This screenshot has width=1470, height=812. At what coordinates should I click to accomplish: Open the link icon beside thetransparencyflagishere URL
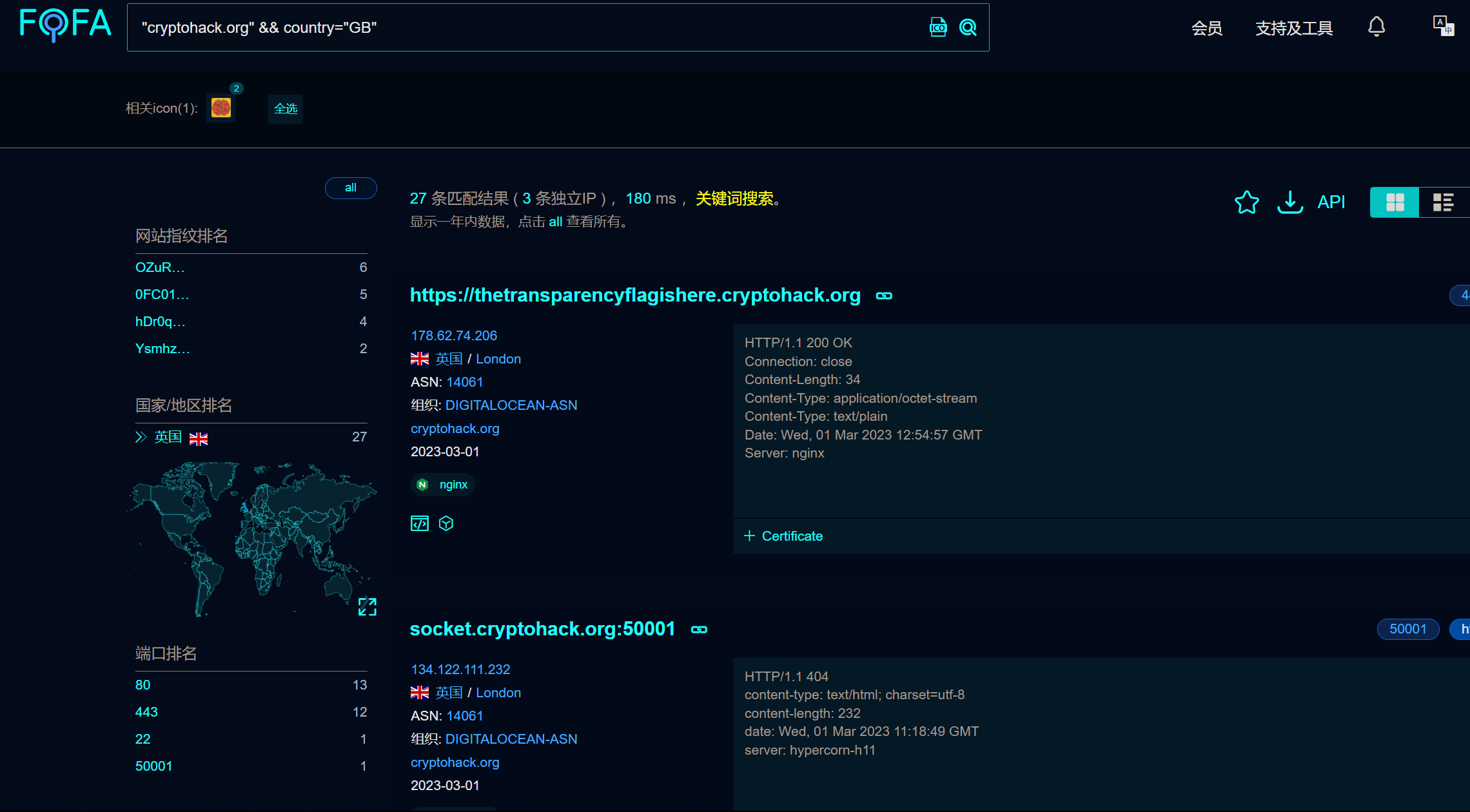[884, 296]
